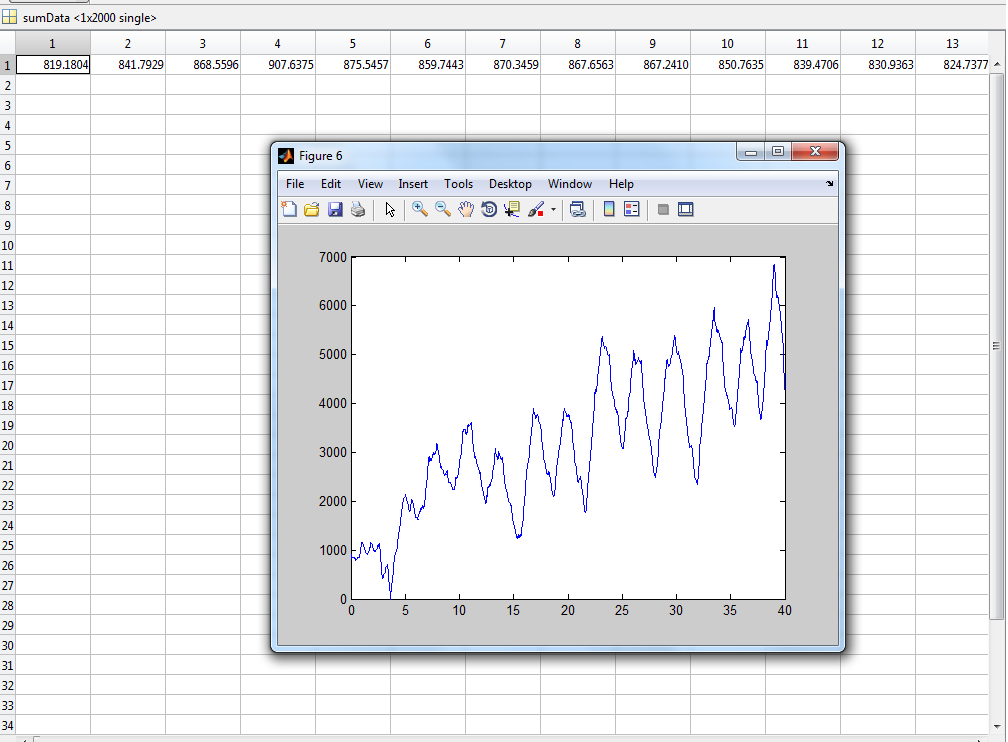Select the Zoom In magnifier tool

coord(420,209)
